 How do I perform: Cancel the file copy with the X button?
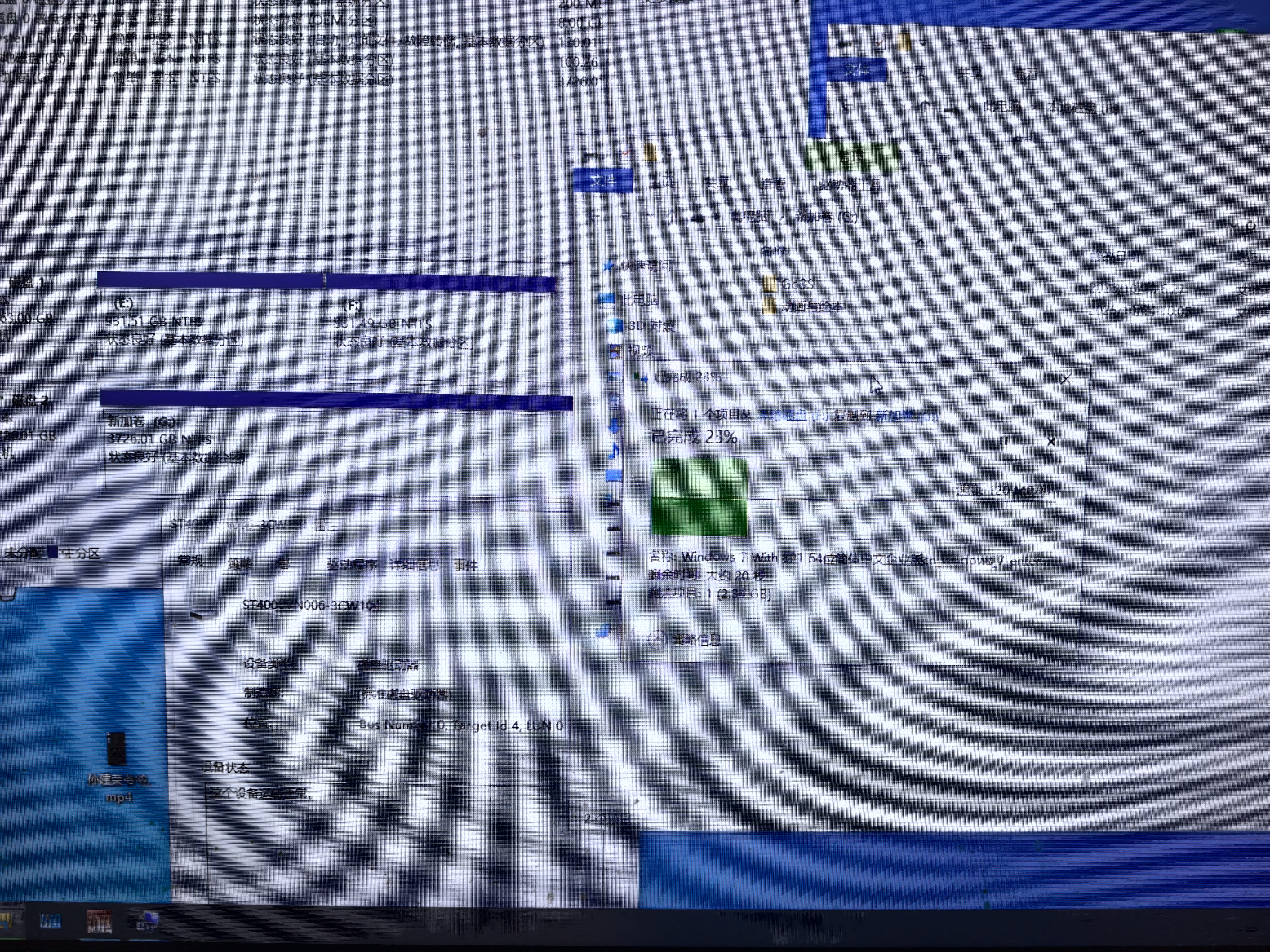coord(1051,441)
